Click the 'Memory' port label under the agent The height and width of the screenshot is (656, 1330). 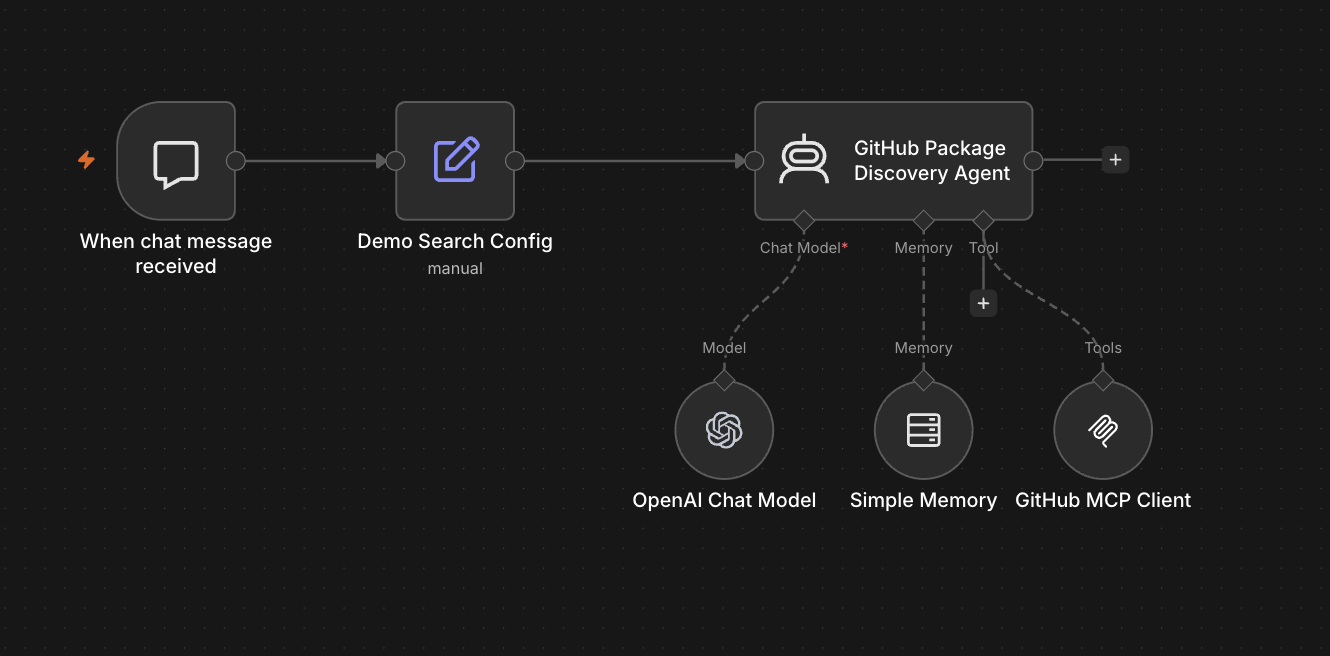[x=923, y=248]
